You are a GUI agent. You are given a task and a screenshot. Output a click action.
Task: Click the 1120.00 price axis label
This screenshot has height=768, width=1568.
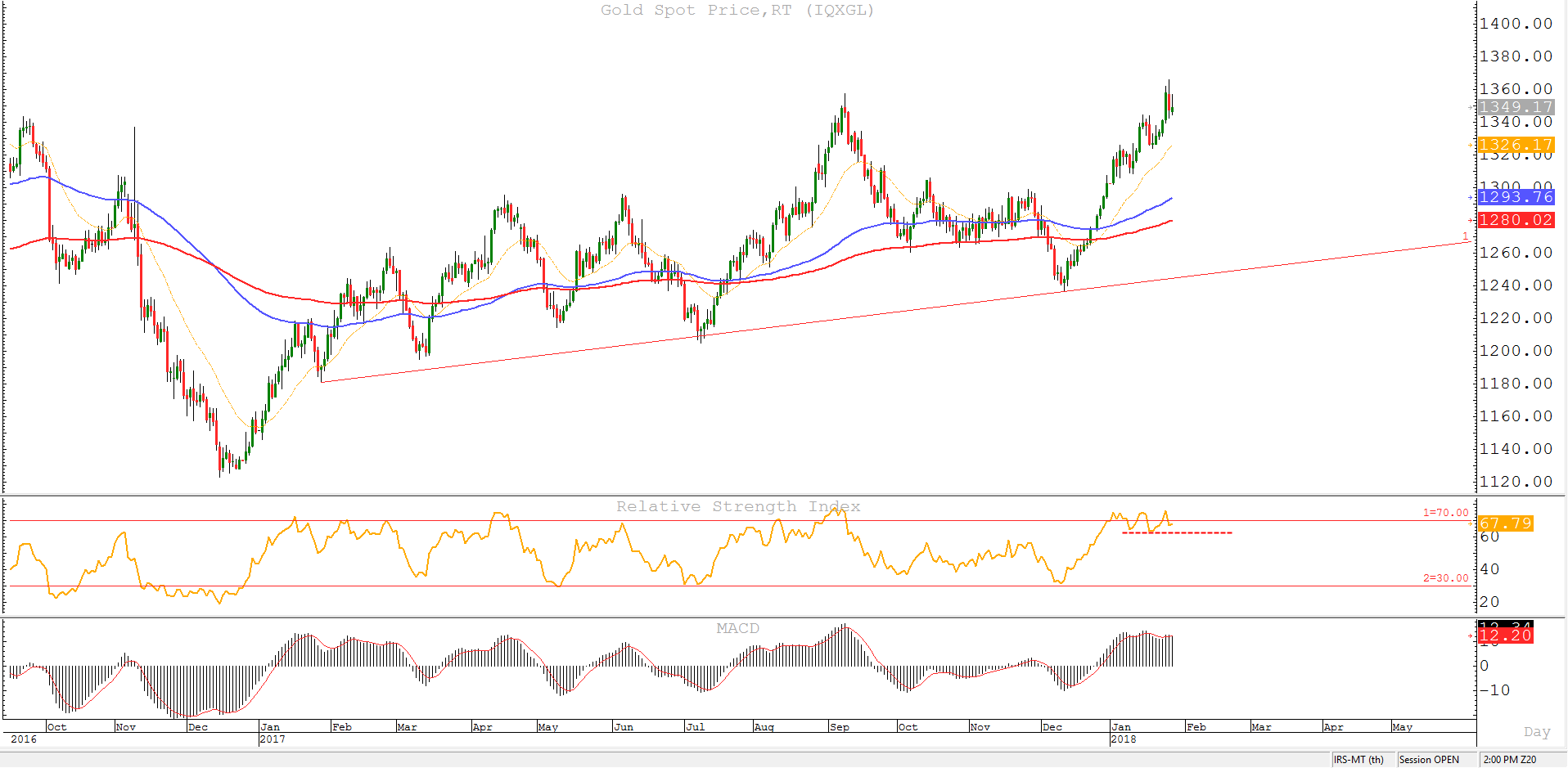click(1516, 482)
